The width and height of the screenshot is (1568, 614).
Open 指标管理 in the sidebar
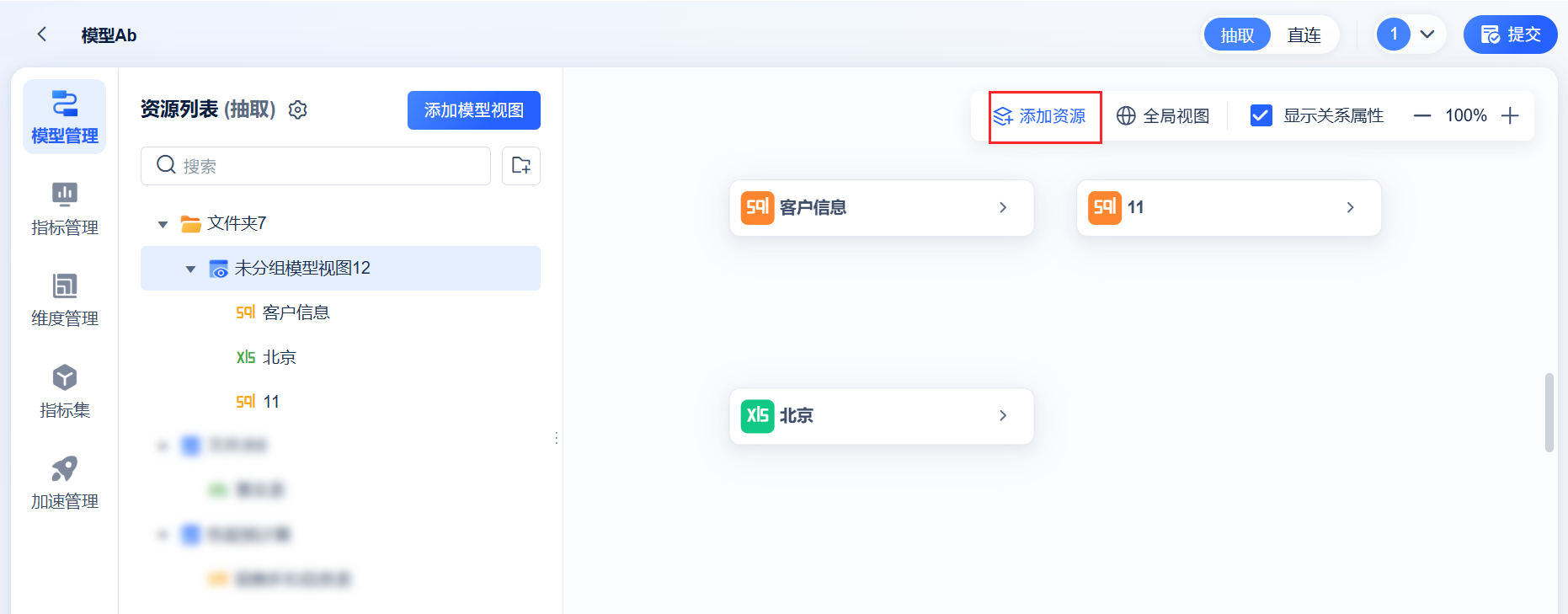click(x=65, y=209)
